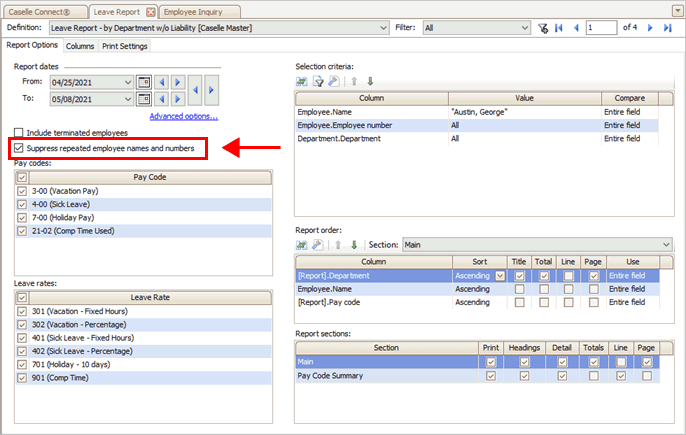Click the first icon in Selection criteria toolbar
The height and width of the screenshot is (435, 686).
click(302, 81)
